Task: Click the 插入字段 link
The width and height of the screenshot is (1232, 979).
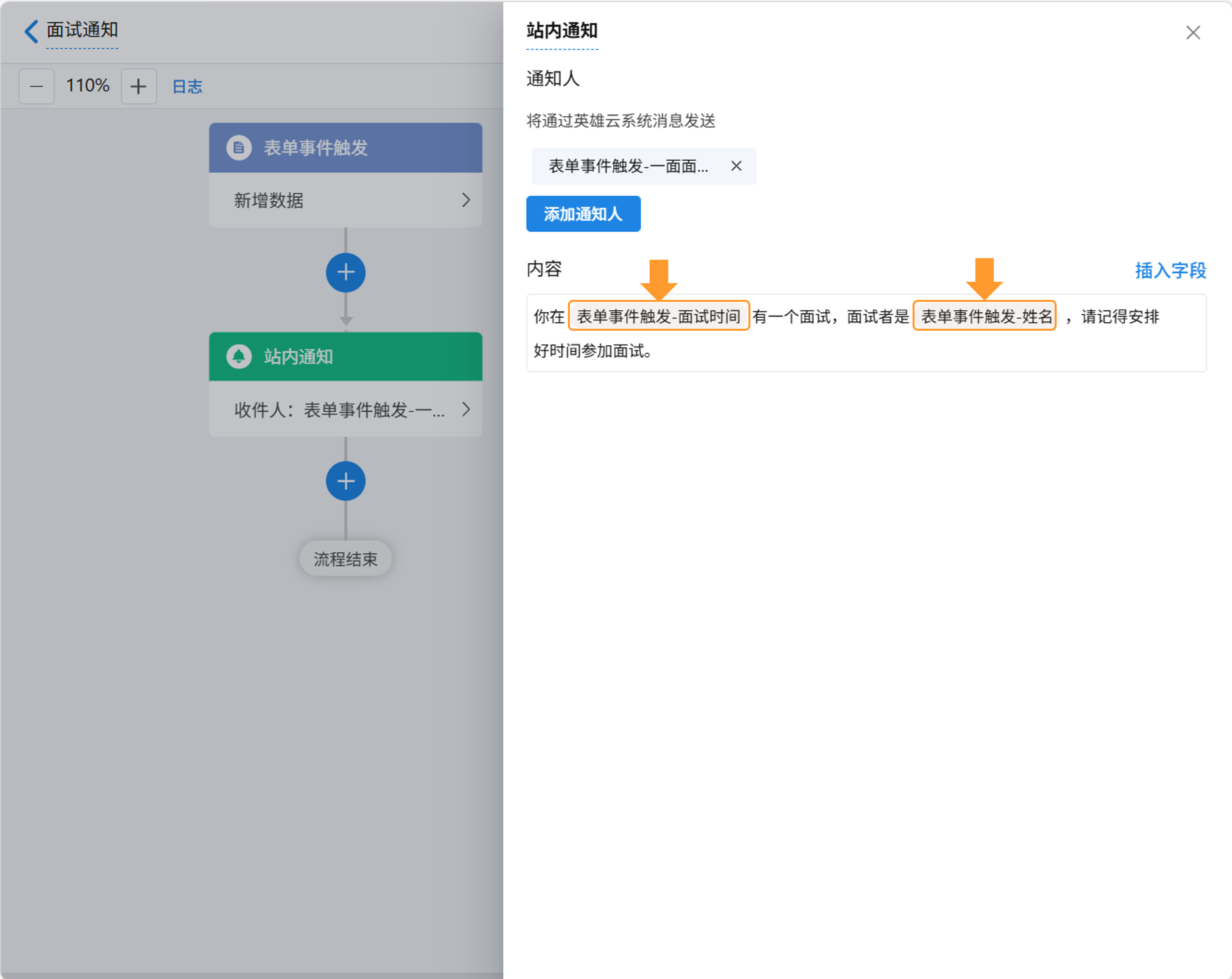Action: point(1170,270)
